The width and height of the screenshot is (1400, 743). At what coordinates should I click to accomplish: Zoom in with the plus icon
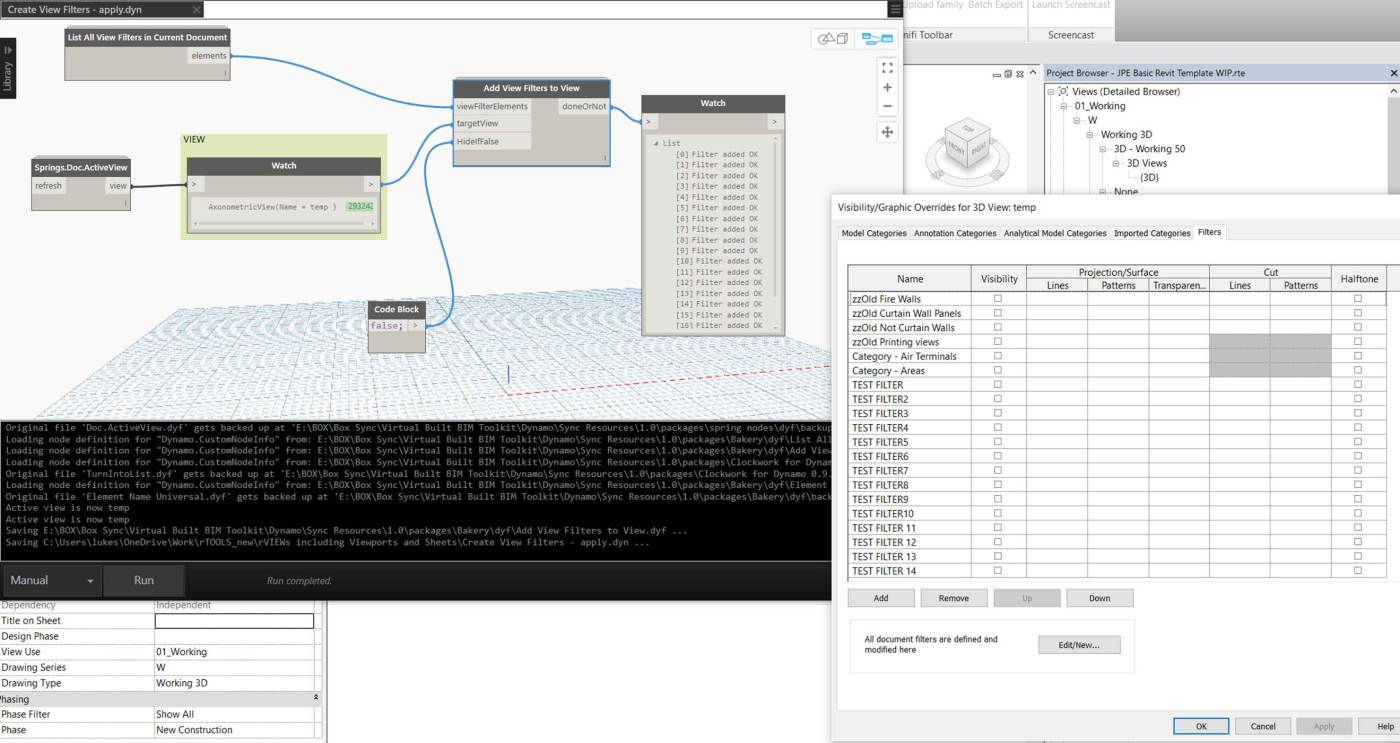(887, 88)
